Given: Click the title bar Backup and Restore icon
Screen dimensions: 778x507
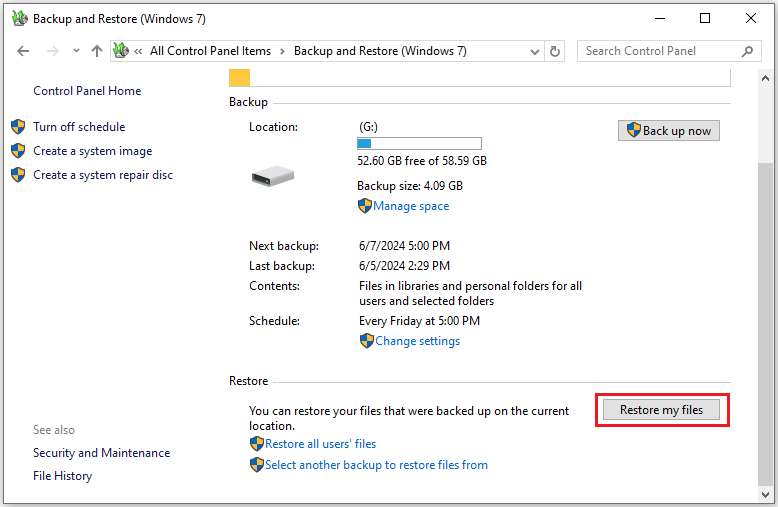Looking at the screenshot, I should [x=20, y=18].
